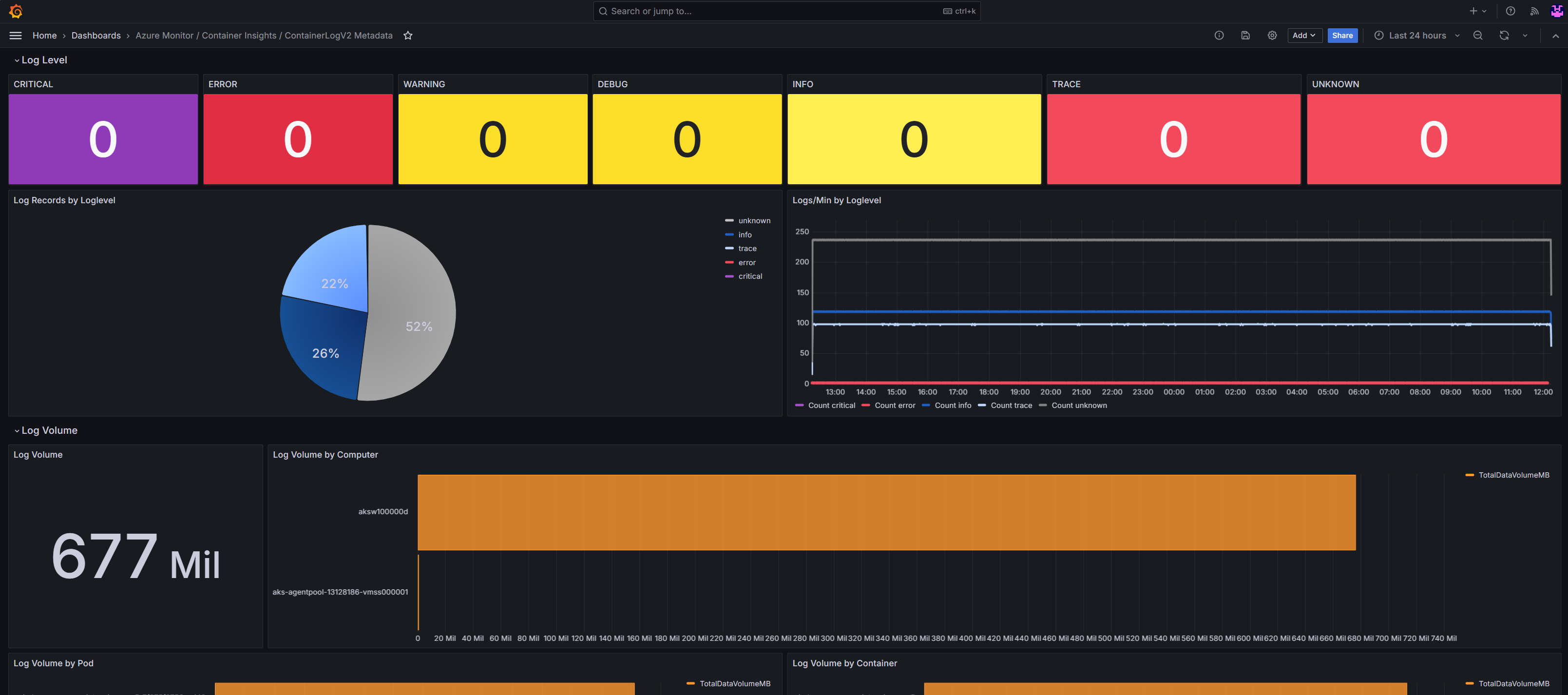Toggle the unknown series in pie legend
This screenshot has height=695, width=1568.
coord(754,220)
